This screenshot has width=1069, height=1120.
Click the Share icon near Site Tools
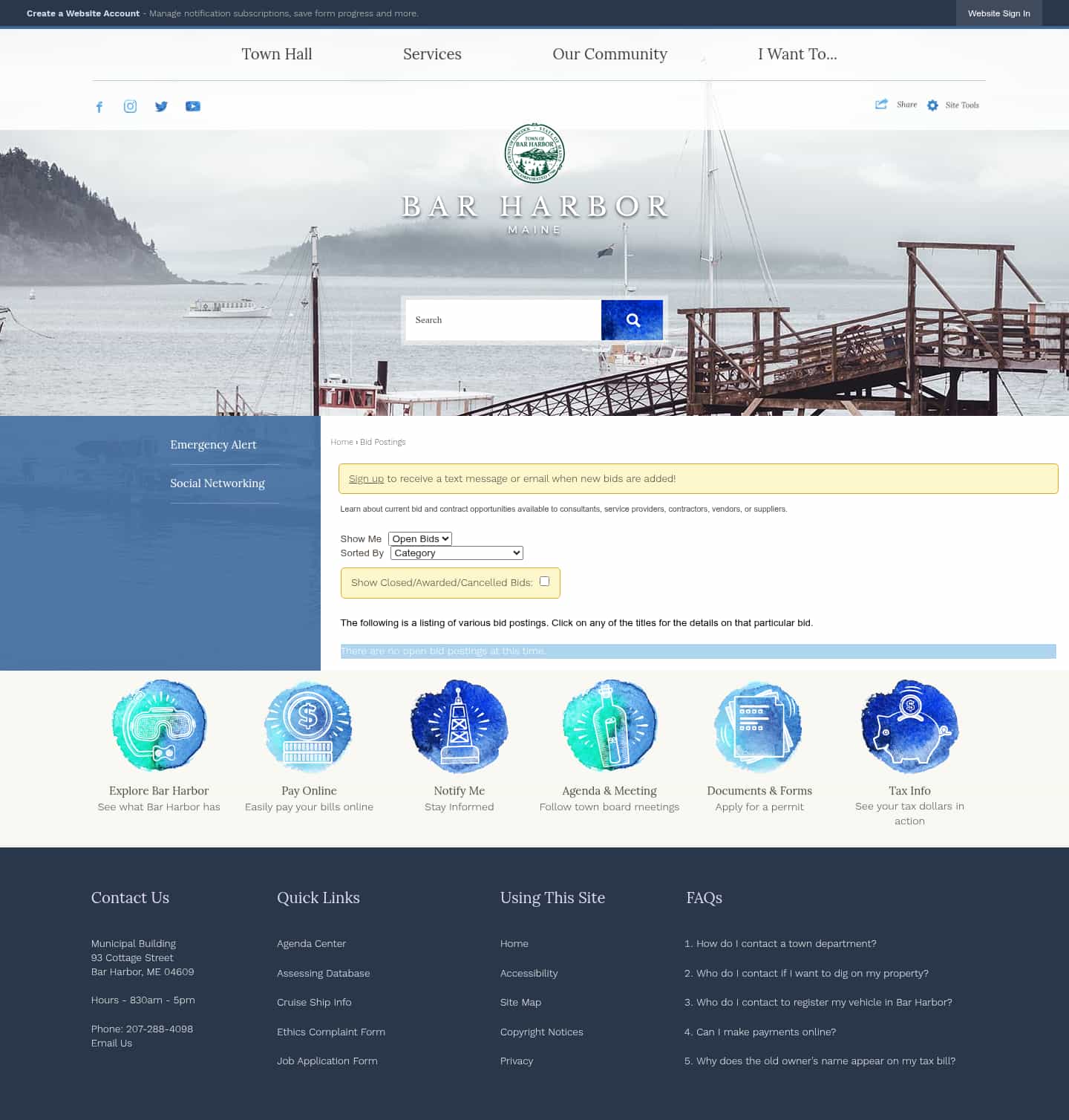tap(882, 104)
